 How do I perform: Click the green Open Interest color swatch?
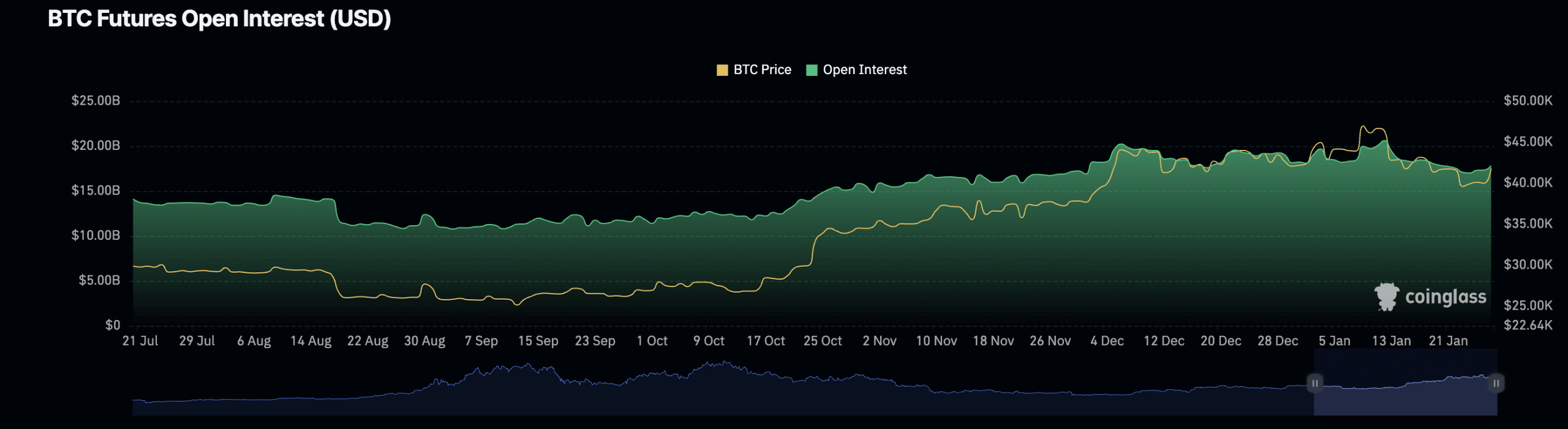click(812, 70)
